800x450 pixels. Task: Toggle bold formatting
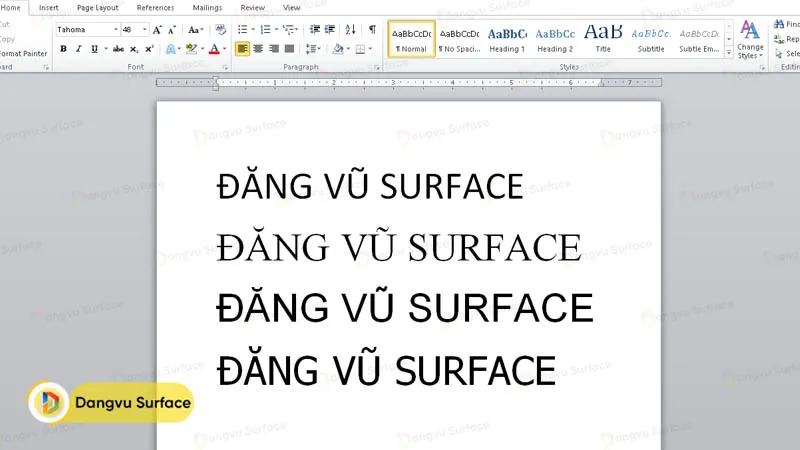63,48
